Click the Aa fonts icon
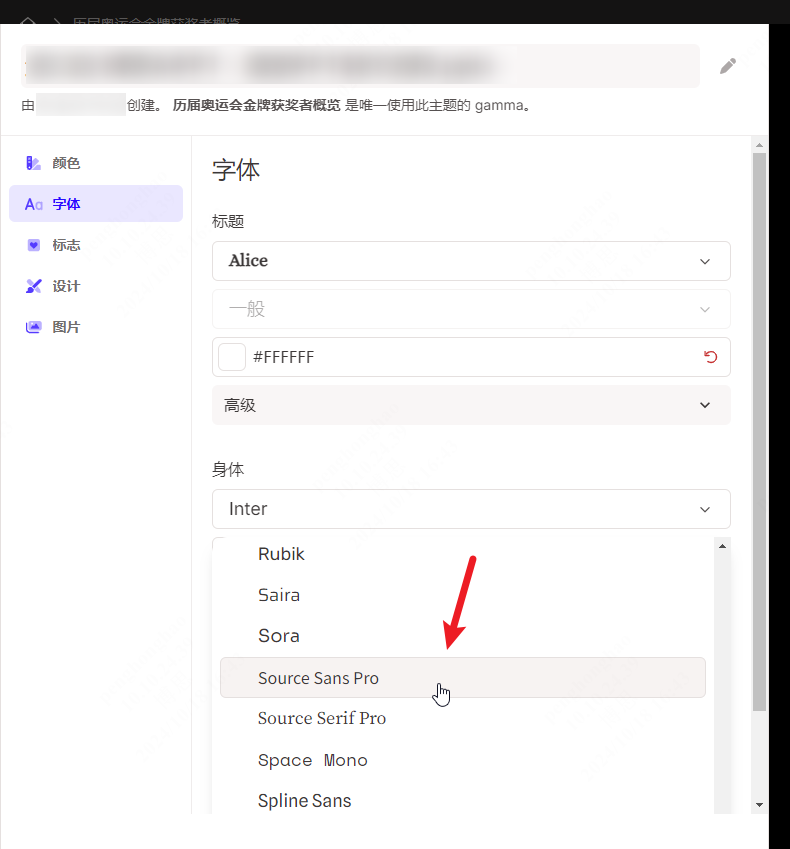 [34, 204]
